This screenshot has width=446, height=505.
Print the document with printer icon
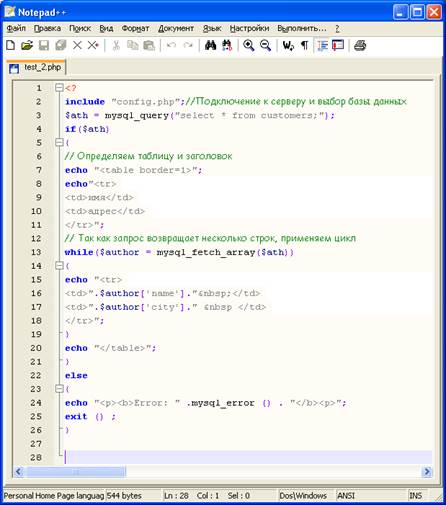tap(360, 45)
